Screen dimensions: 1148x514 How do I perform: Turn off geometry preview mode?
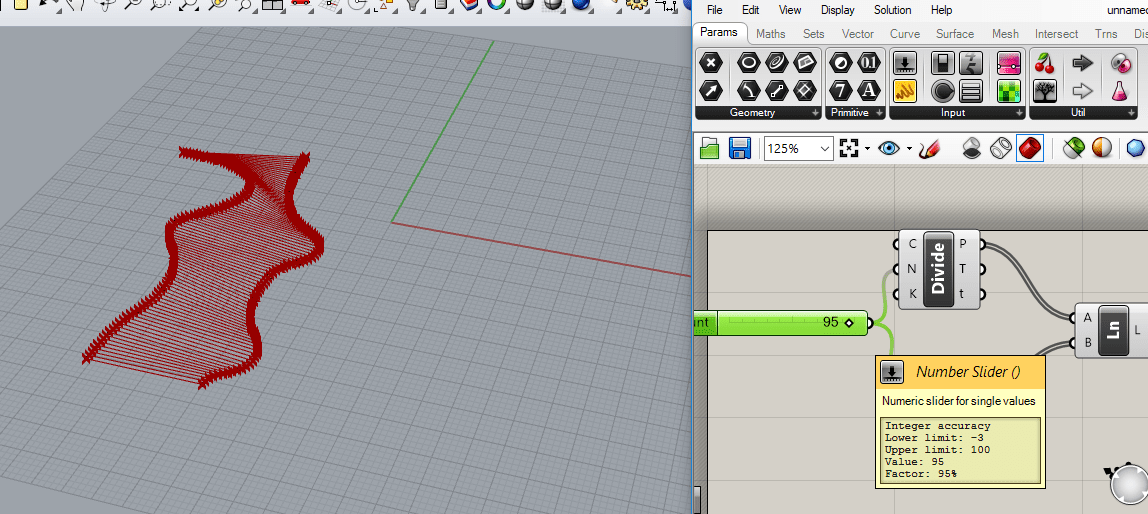tap(972, 148)
